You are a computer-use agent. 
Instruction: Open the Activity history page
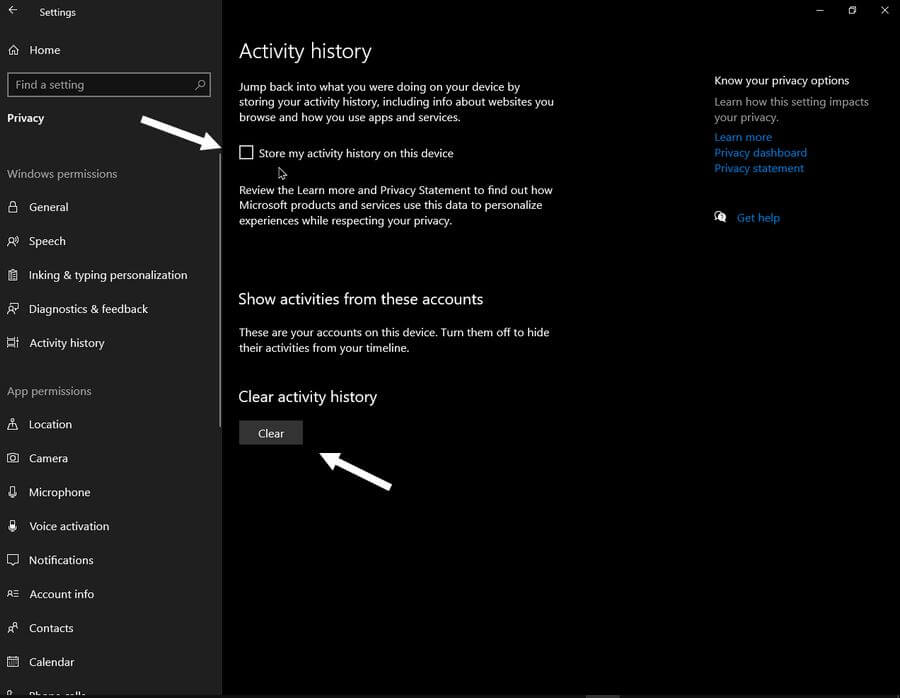click(66, 343)
